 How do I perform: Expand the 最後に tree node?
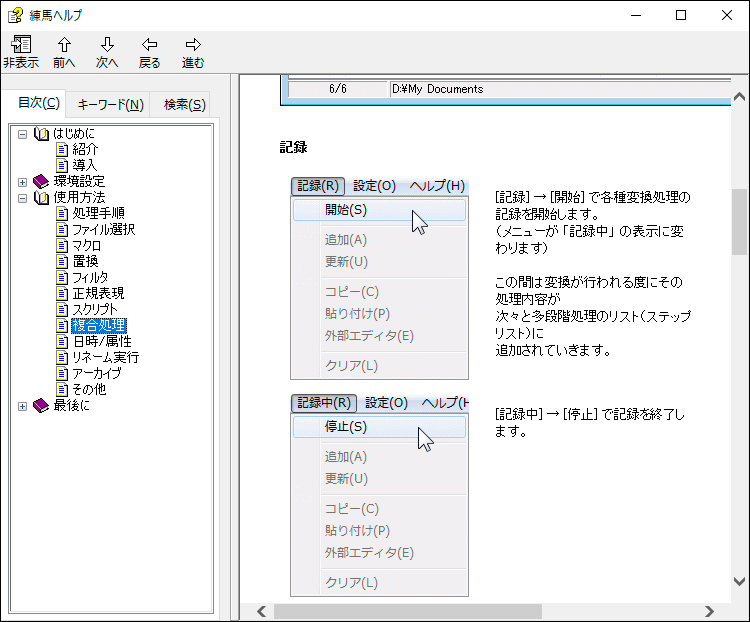pos(22,406)
